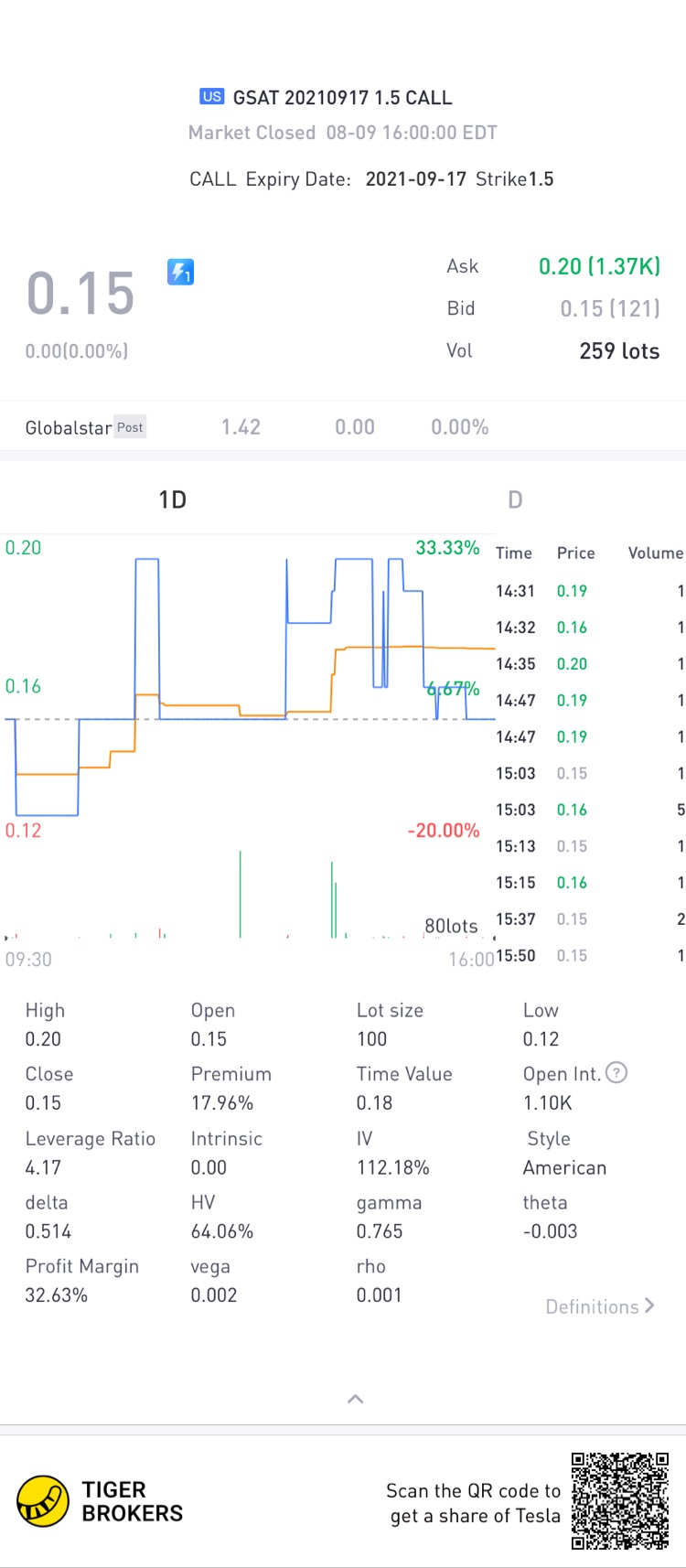Tap the Bid price 0.15 (121)
Screen dimensions: 686x1568
pos(609,308)
